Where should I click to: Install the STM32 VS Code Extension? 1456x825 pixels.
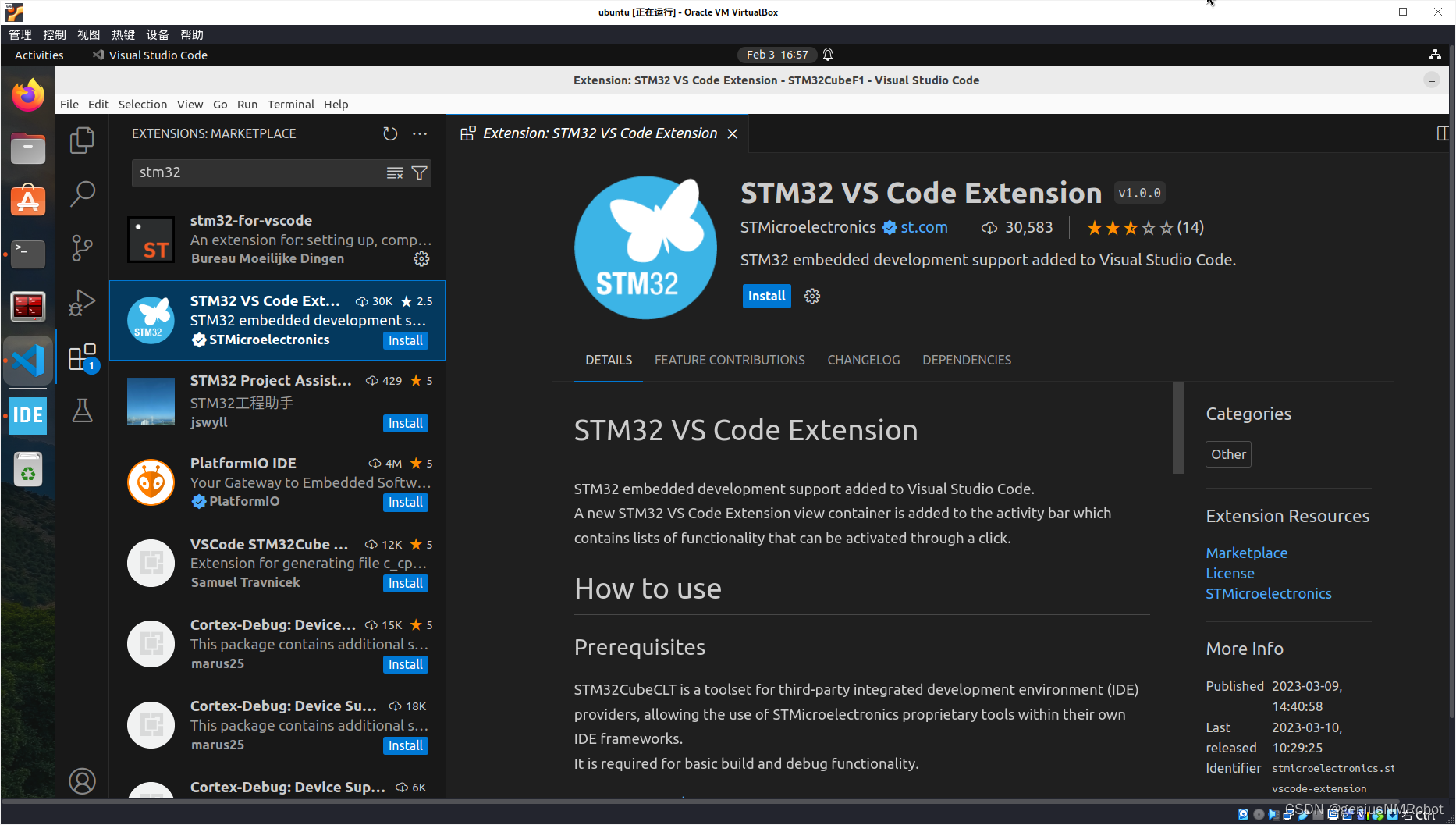click(765, 296)
